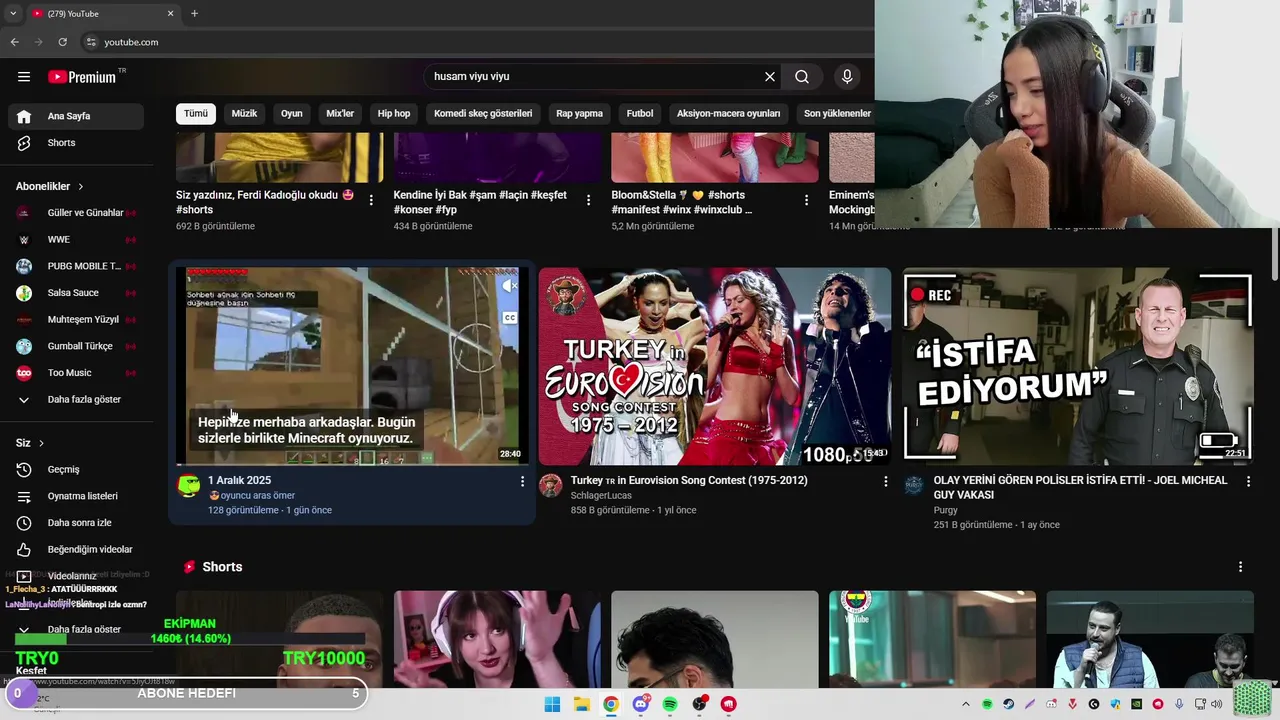Expand the Siz section arrow

[x=41, y=443]
